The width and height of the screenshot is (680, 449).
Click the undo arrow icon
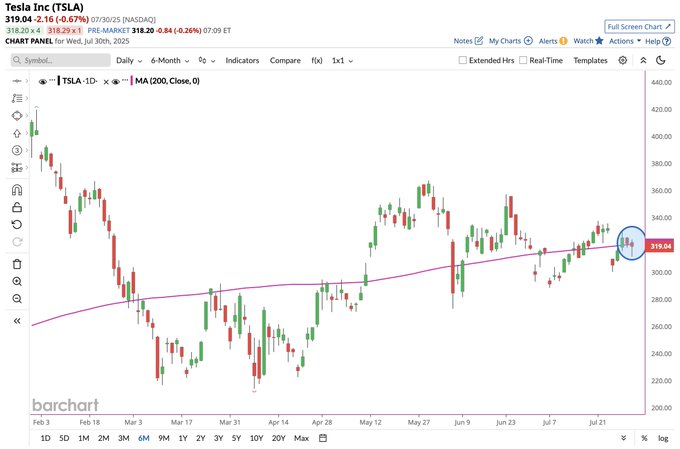(x=17, y=225)
